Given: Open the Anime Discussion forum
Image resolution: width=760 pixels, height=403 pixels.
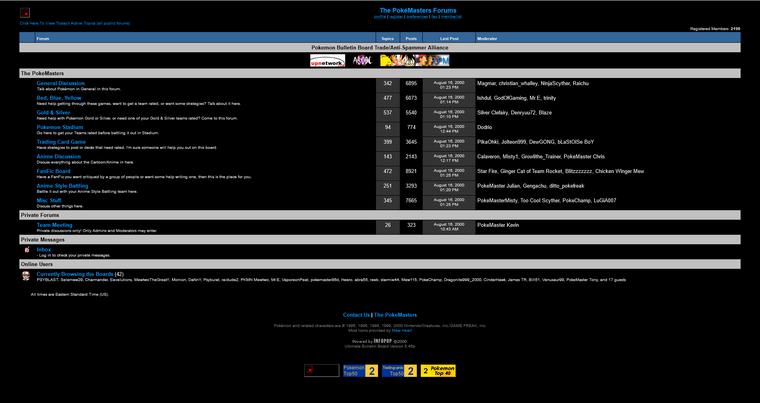Looking at the screenshot, I should click(59, 157).
